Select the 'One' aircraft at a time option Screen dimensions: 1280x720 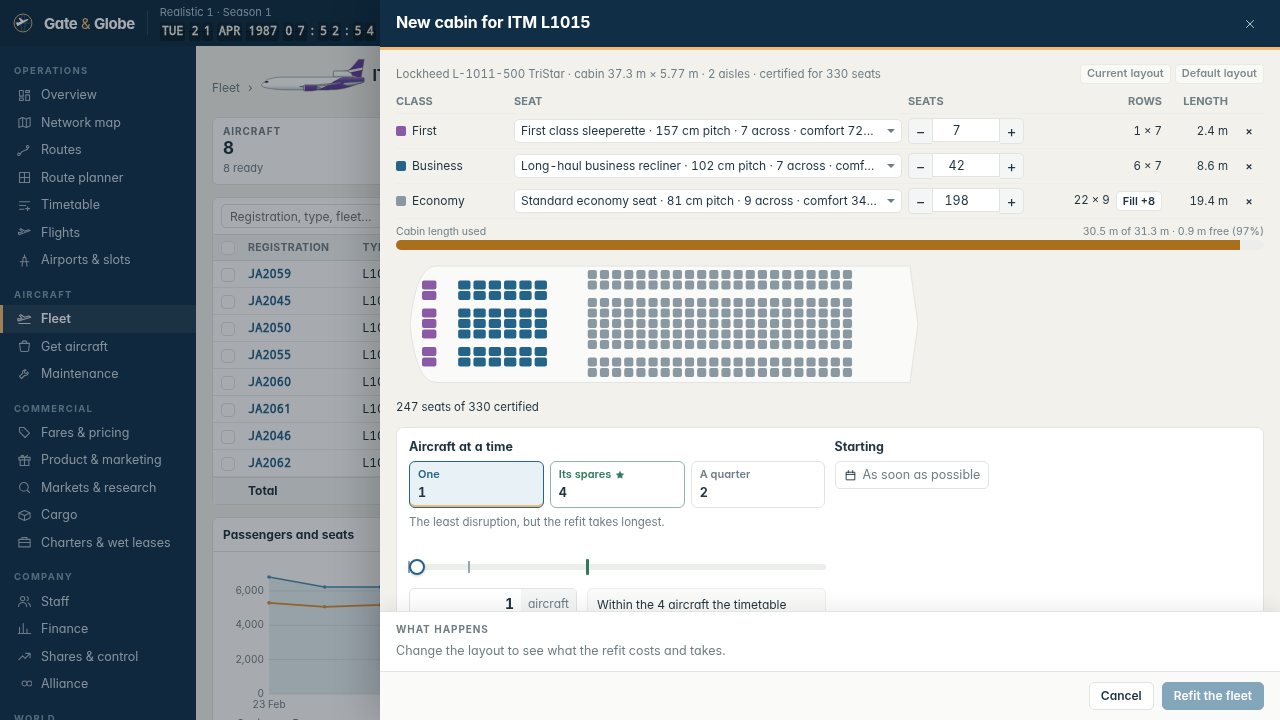coord(476,484)
